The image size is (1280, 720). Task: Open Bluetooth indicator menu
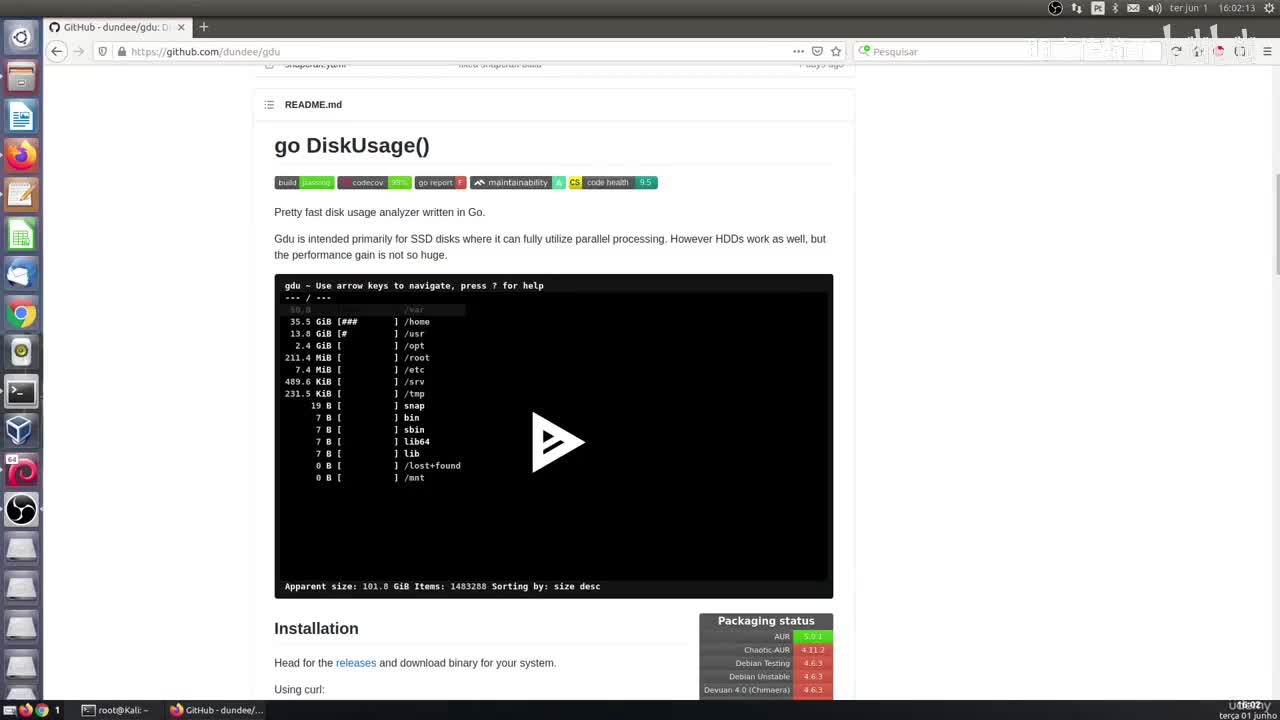point(1115,8)
